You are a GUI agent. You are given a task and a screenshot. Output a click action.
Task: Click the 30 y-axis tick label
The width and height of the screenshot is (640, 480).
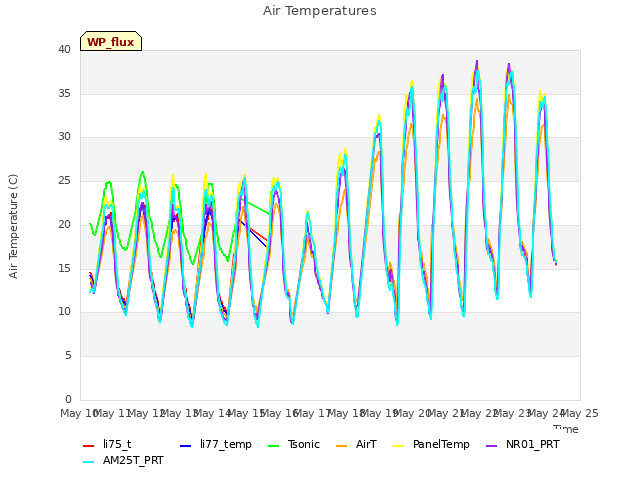click(x=64, y=137)
